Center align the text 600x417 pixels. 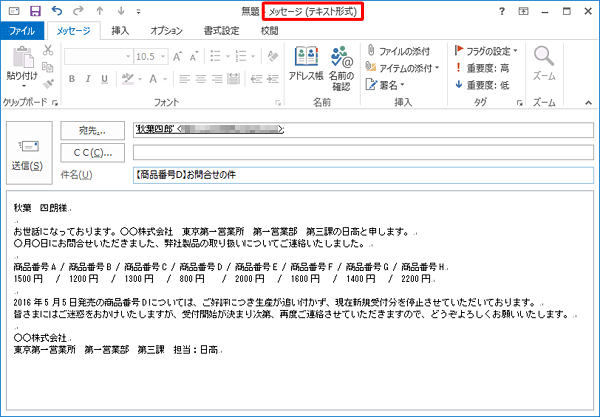tap(201, 79)
